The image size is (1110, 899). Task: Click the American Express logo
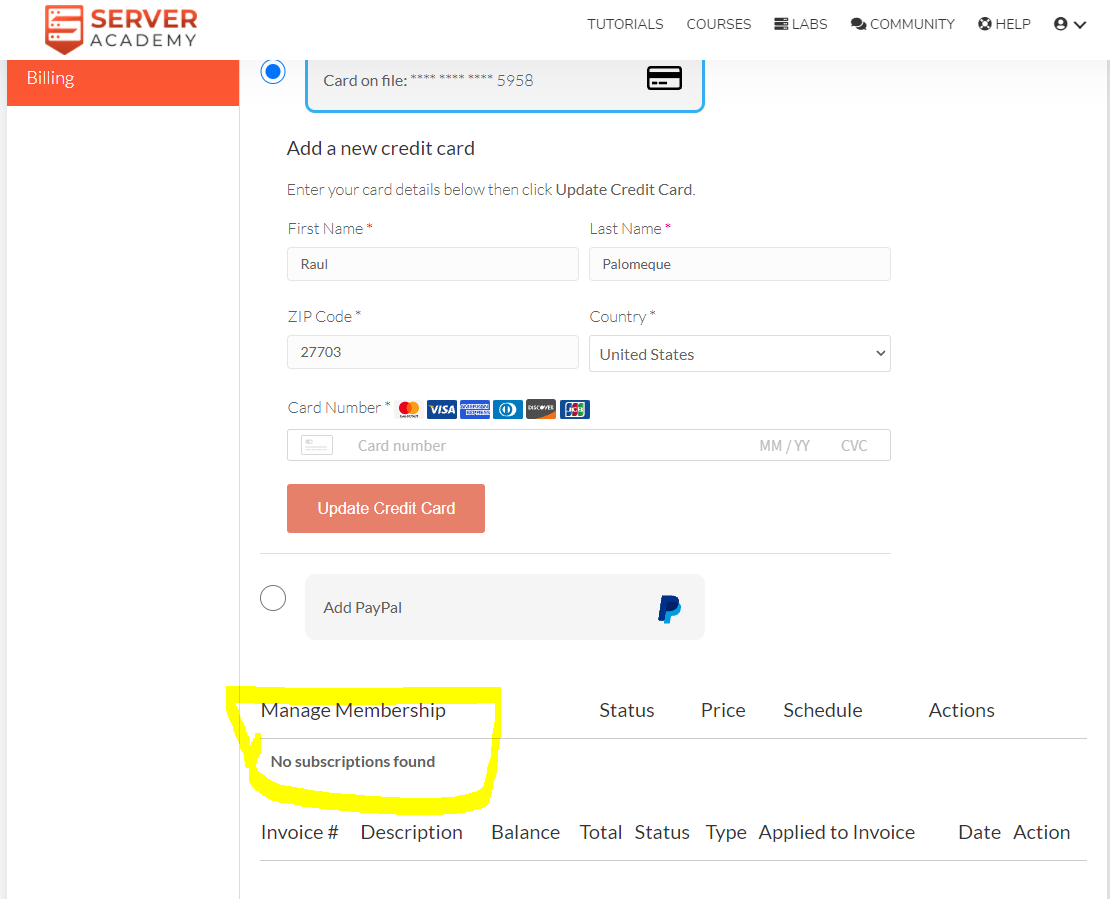475,409
